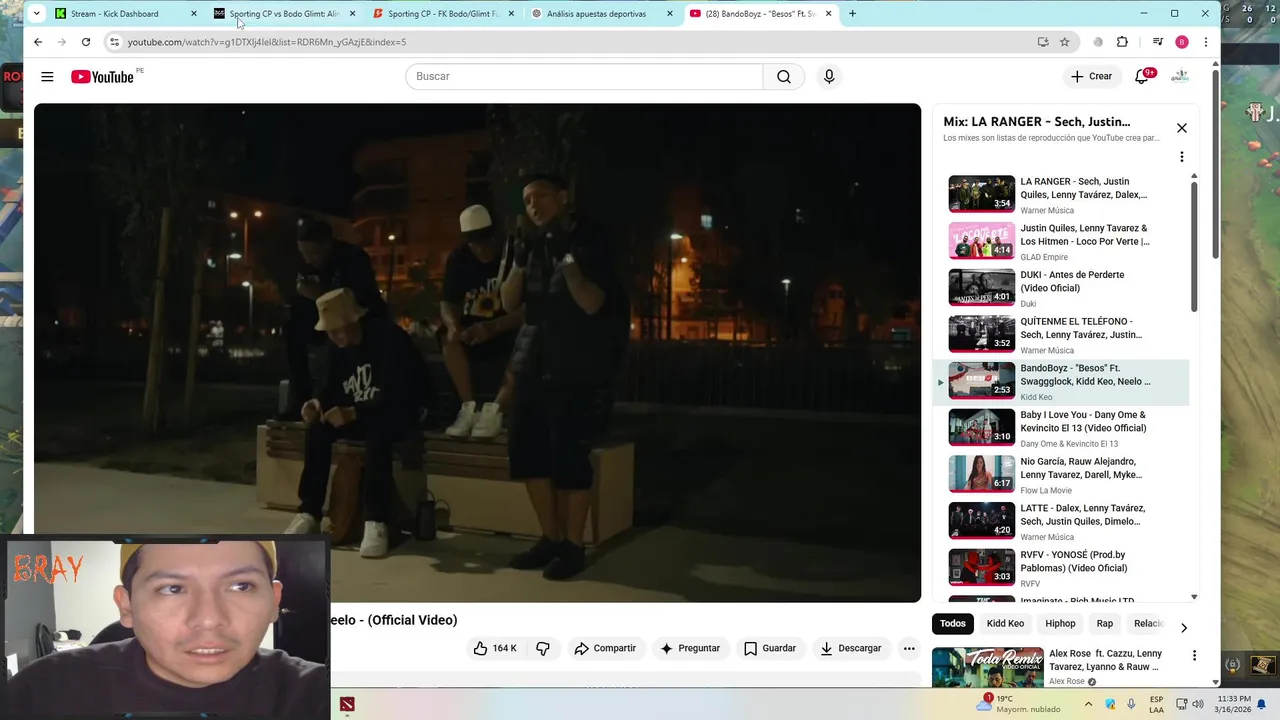Show hidden system tray icons
The image size is (1280, 720).
tap(1088, 704)
